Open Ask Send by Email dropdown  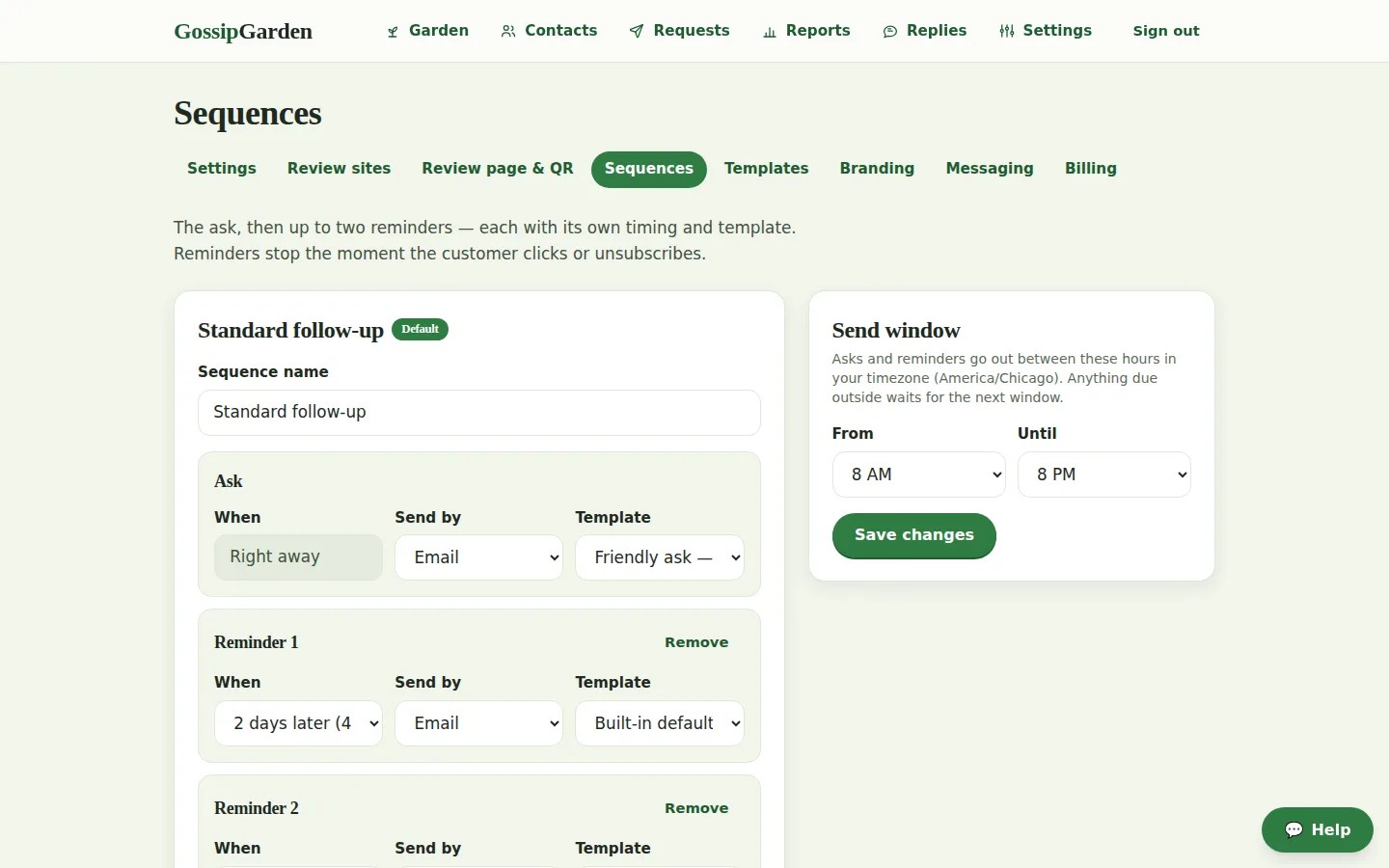pos(478,557)
